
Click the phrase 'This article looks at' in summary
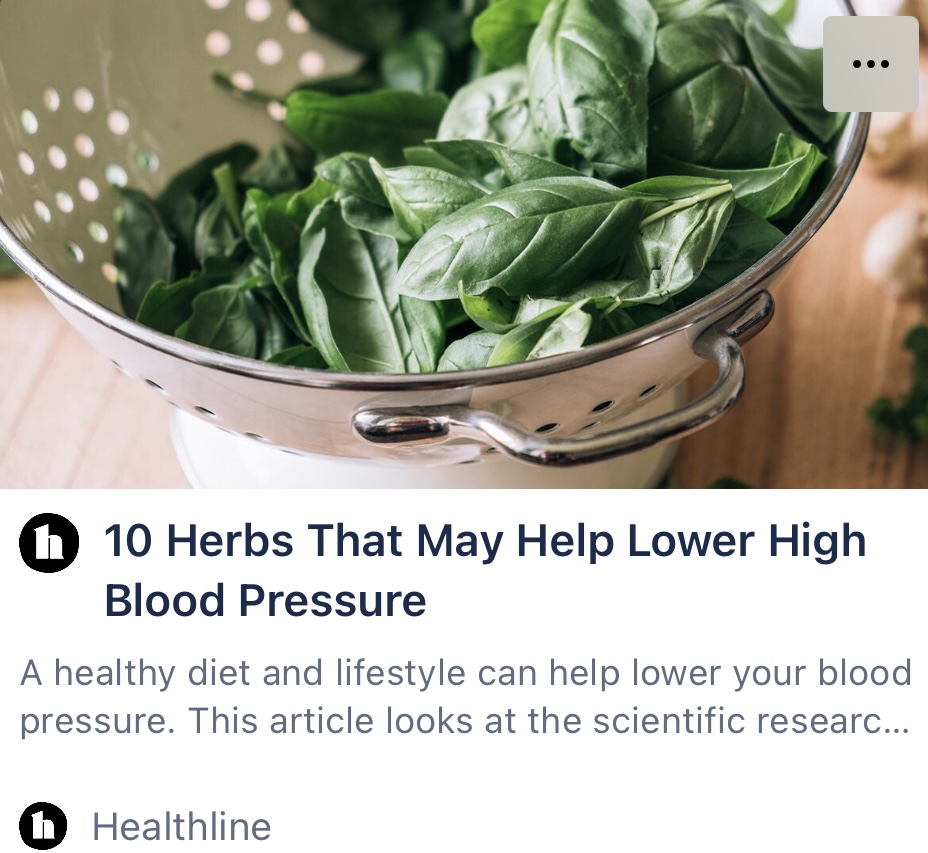pos(331,721)
